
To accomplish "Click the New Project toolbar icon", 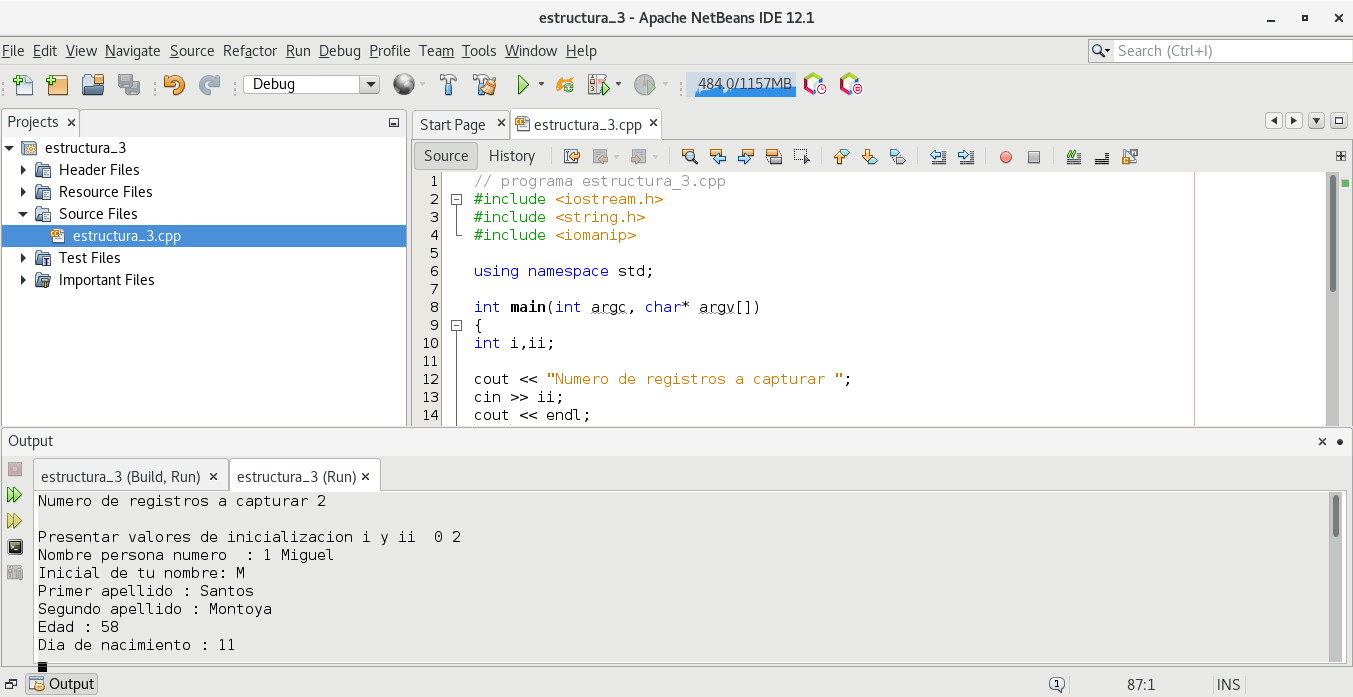I will [x=57, y=85].
